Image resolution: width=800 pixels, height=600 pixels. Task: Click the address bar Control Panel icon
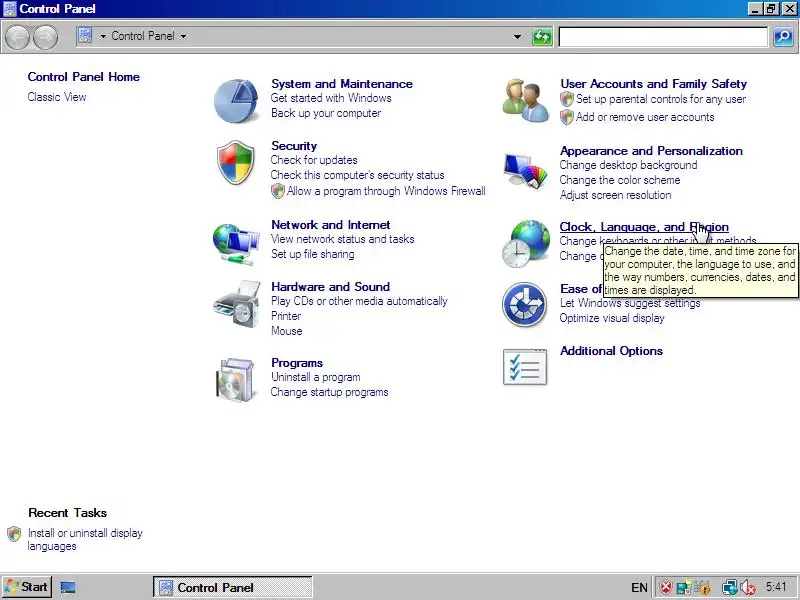[85, 36]
